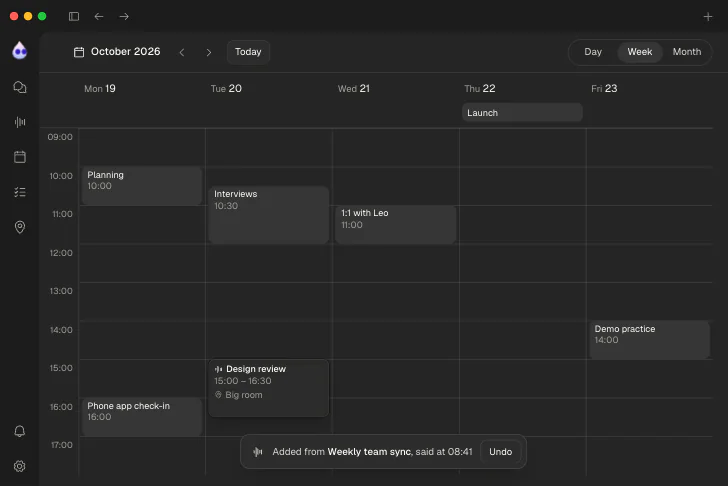Image resolution: width=728 pixels, height=486 pixels.
Task: Open the Design review event
Action: (269, 388)
